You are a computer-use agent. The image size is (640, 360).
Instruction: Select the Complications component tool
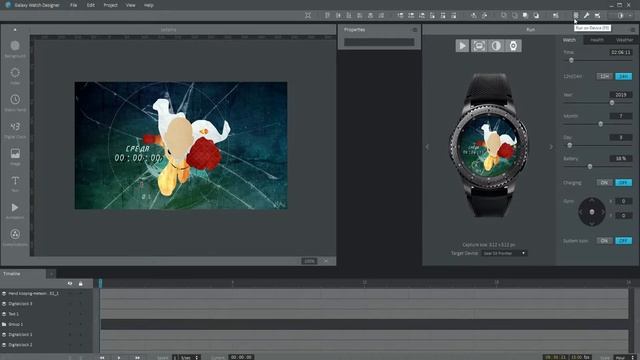coord(15,237)
